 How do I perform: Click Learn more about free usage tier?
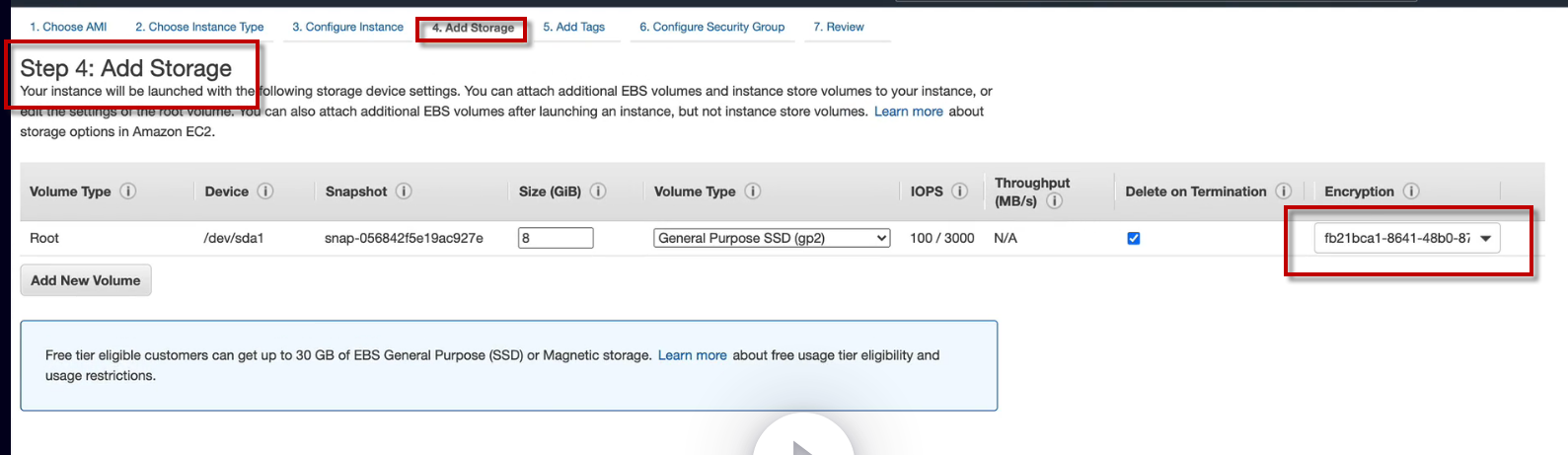coord(692,355)
